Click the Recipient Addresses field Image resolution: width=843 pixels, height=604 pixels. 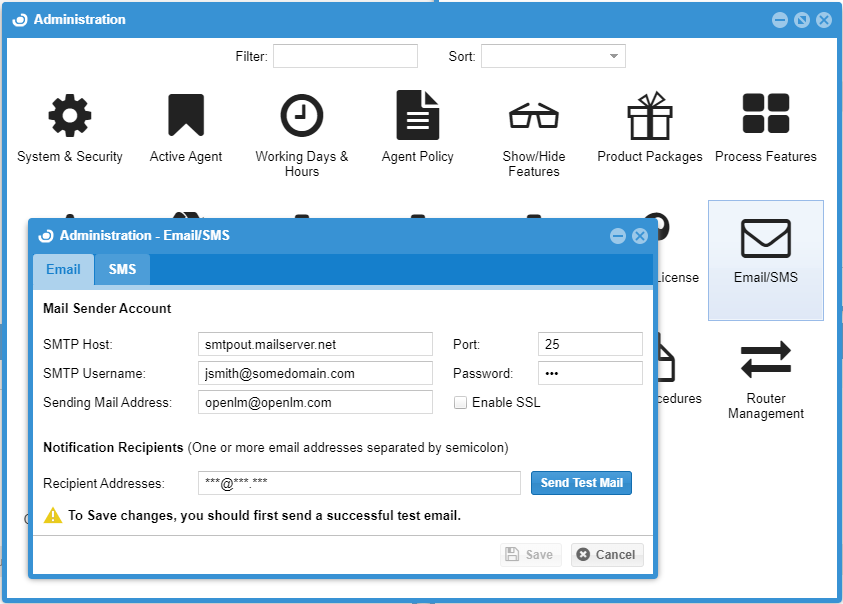coord(359,483)
